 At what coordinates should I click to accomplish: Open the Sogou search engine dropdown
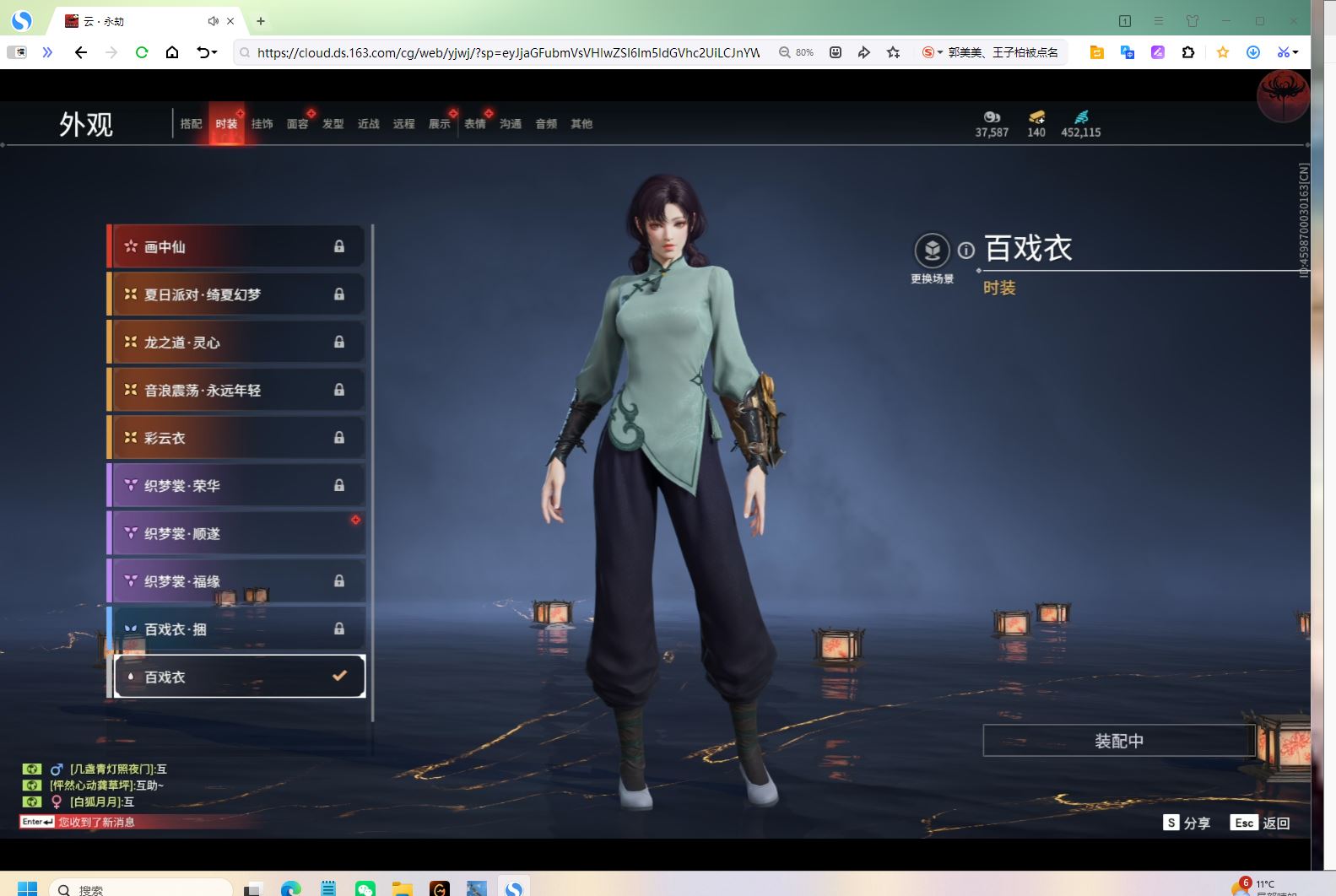[x=932, y=52]
